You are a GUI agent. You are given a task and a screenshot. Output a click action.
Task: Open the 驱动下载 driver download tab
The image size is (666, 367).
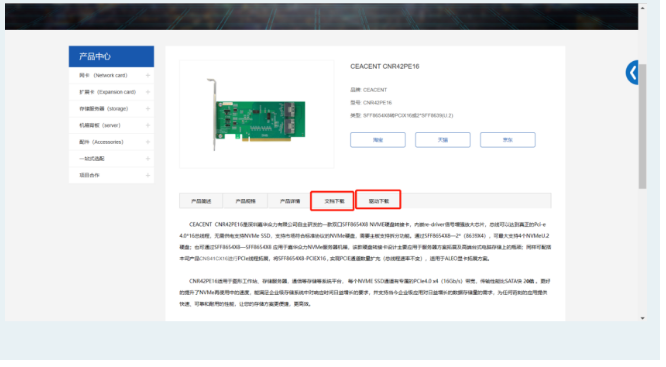(378, 200)
